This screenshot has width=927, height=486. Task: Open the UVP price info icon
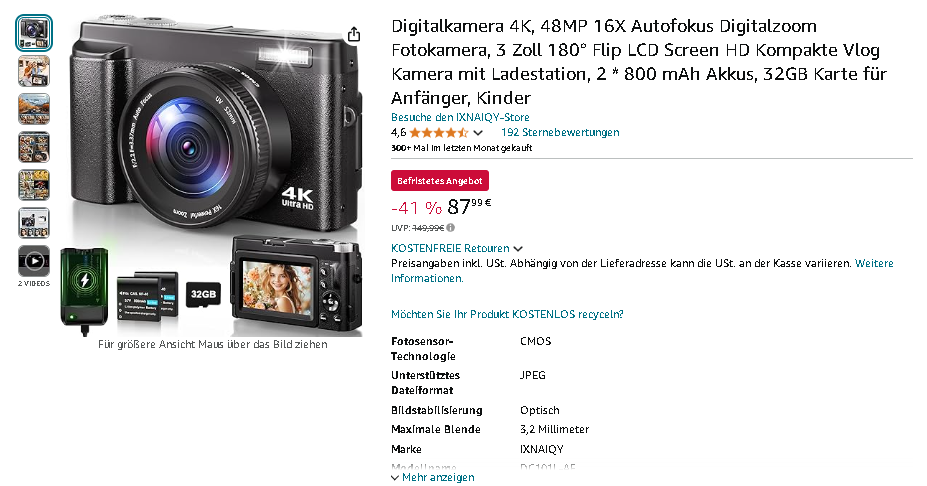point(450,228)
